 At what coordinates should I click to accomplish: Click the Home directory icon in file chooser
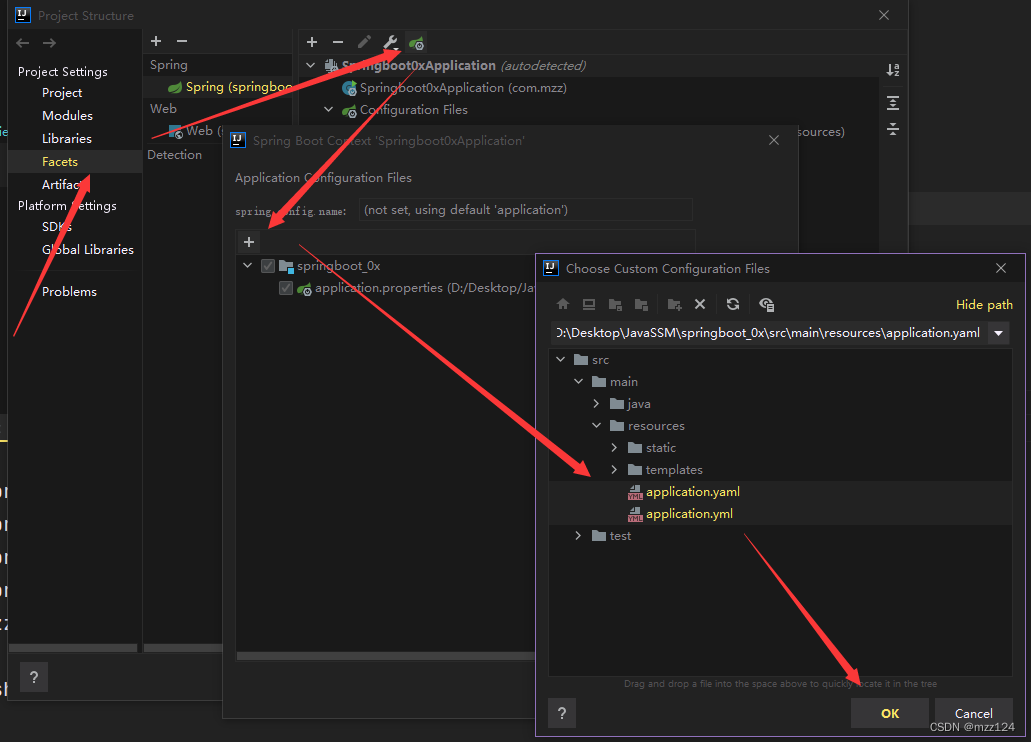tap(563, 304)
